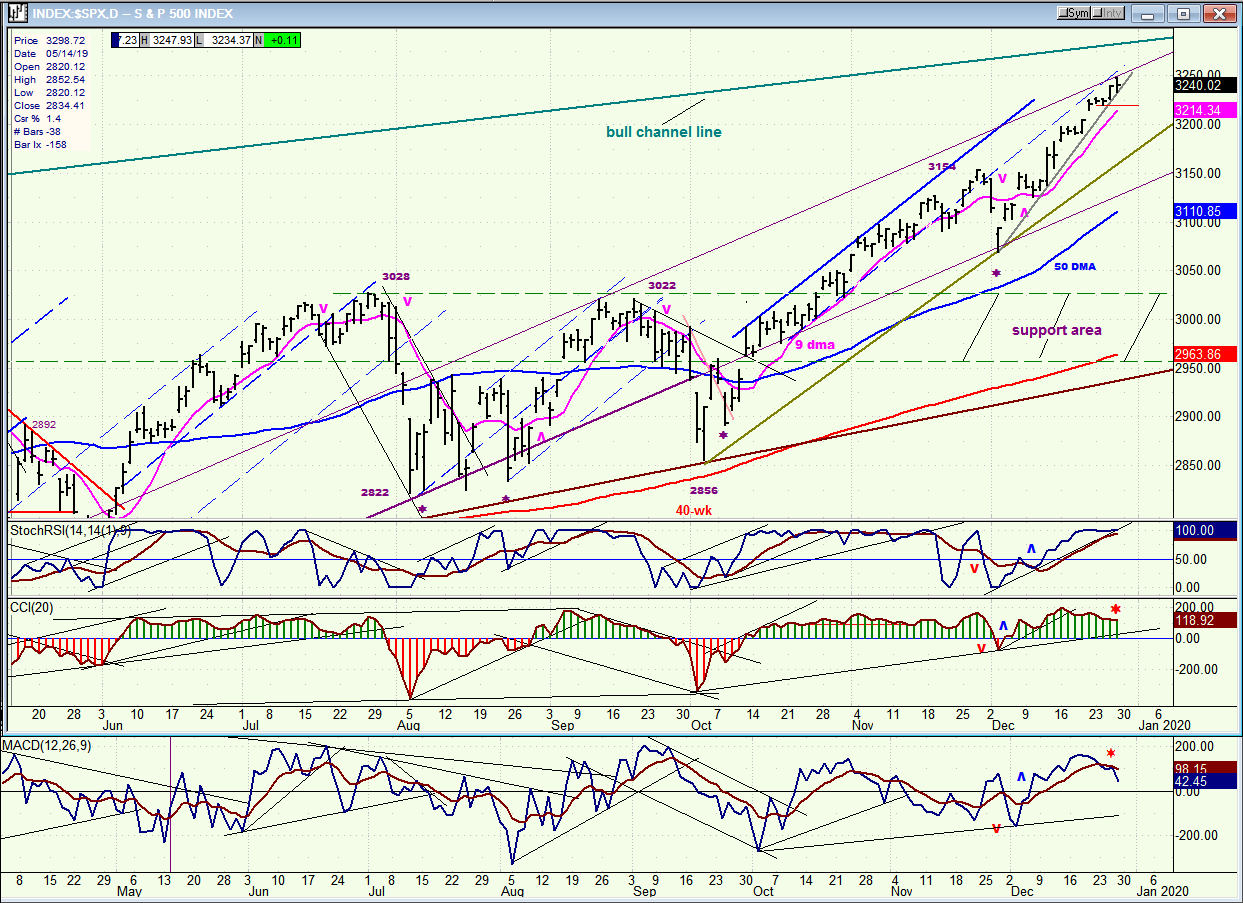Maximize the S&P 500 chart window
Screen dimensions: 1243x903
(x=1184, y=13)
